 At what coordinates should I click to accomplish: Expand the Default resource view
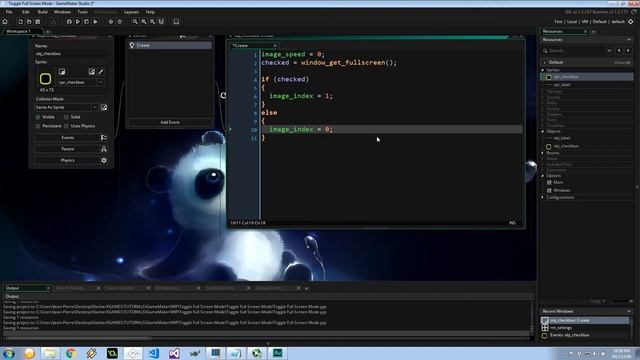point(545,62)
